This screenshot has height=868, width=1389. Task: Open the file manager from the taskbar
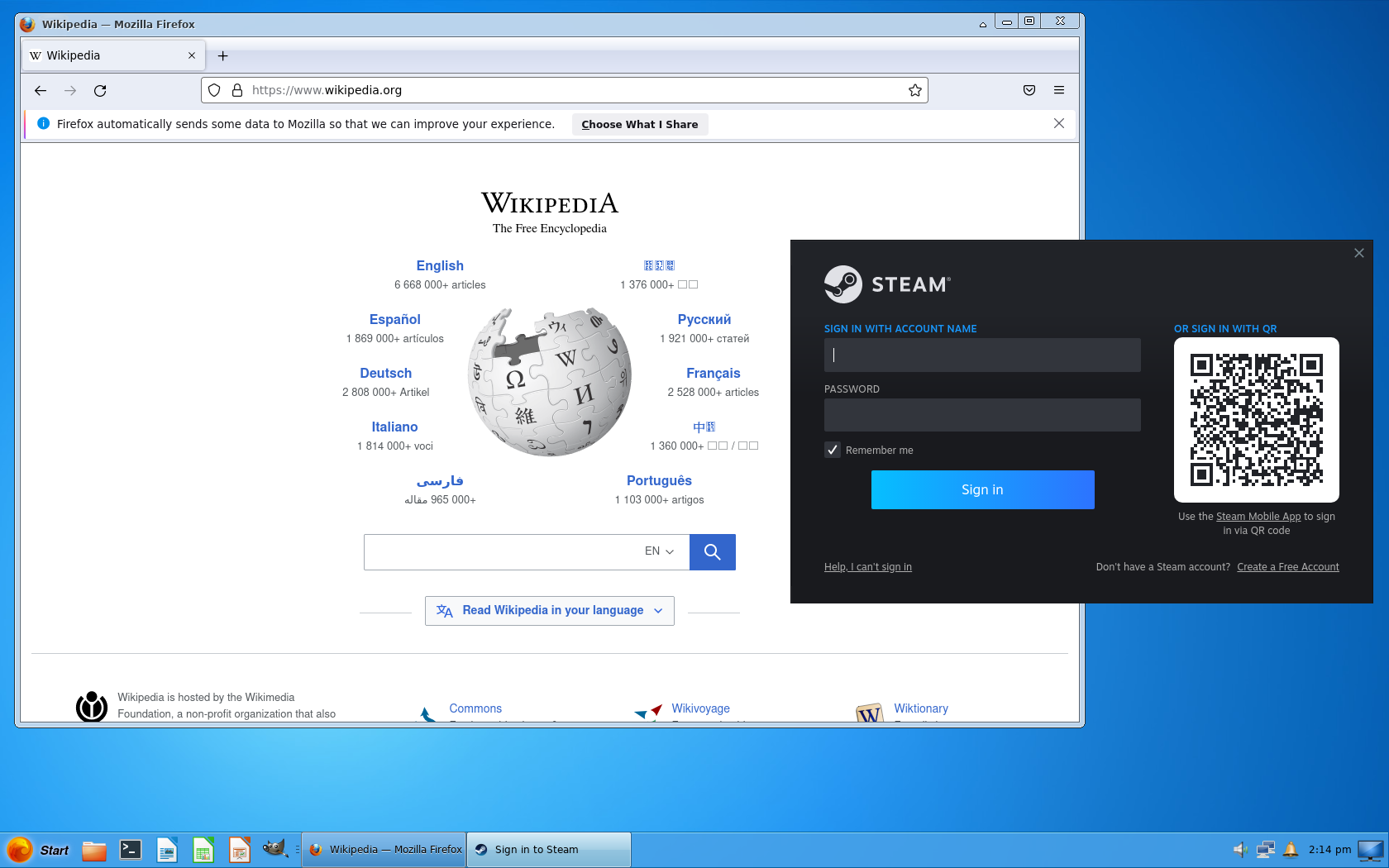point(94,850)
